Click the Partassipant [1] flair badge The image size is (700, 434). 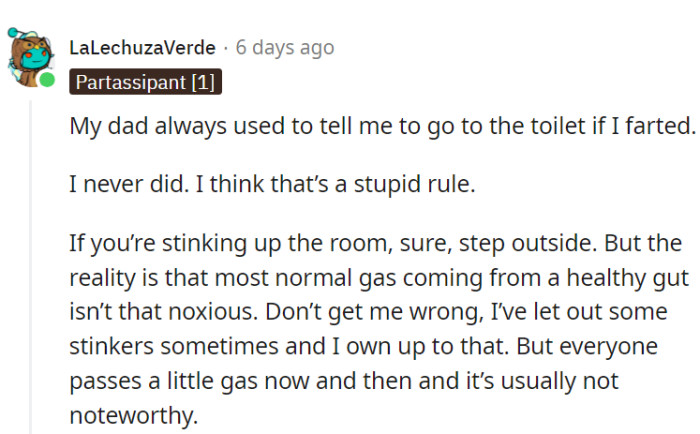point(145,82)
